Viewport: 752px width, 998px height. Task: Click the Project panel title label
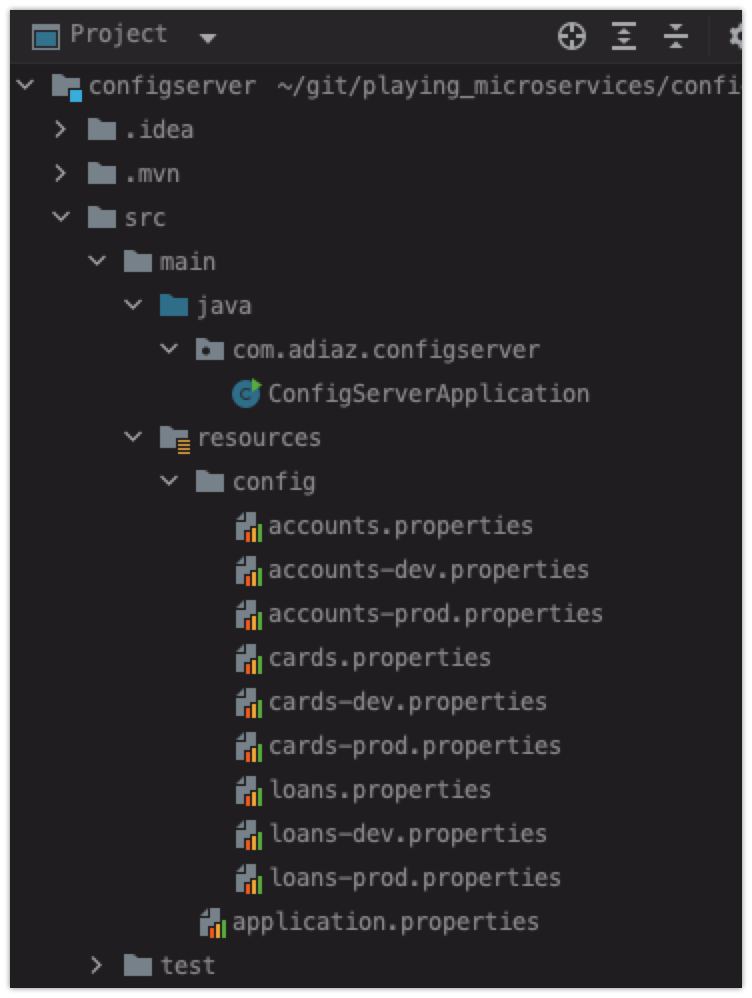point(118,34)
